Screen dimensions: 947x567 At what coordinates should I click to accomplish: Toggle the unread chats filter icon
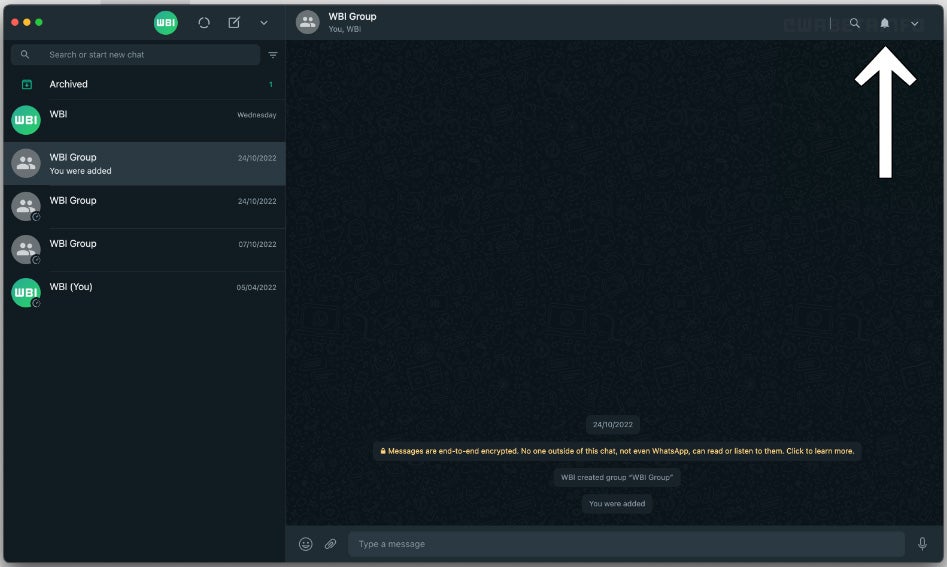[x=273, y=55]
